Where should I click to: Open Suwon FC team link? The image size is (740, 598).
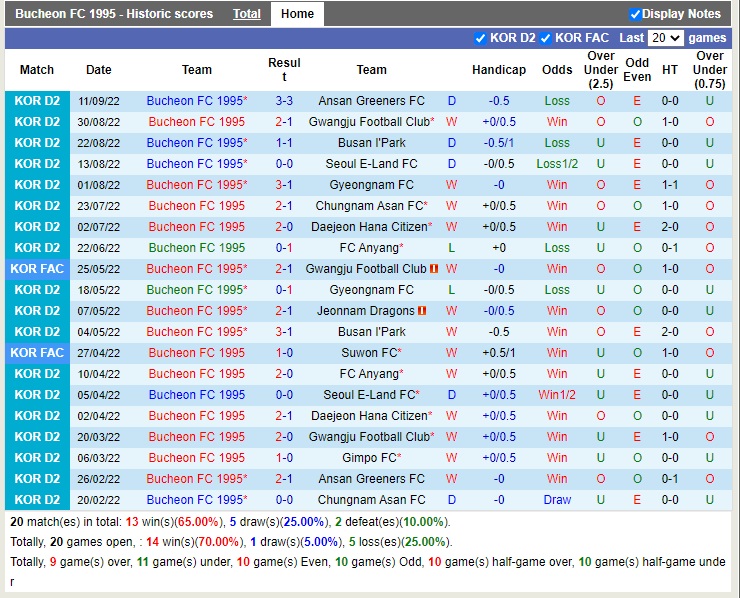371,353
